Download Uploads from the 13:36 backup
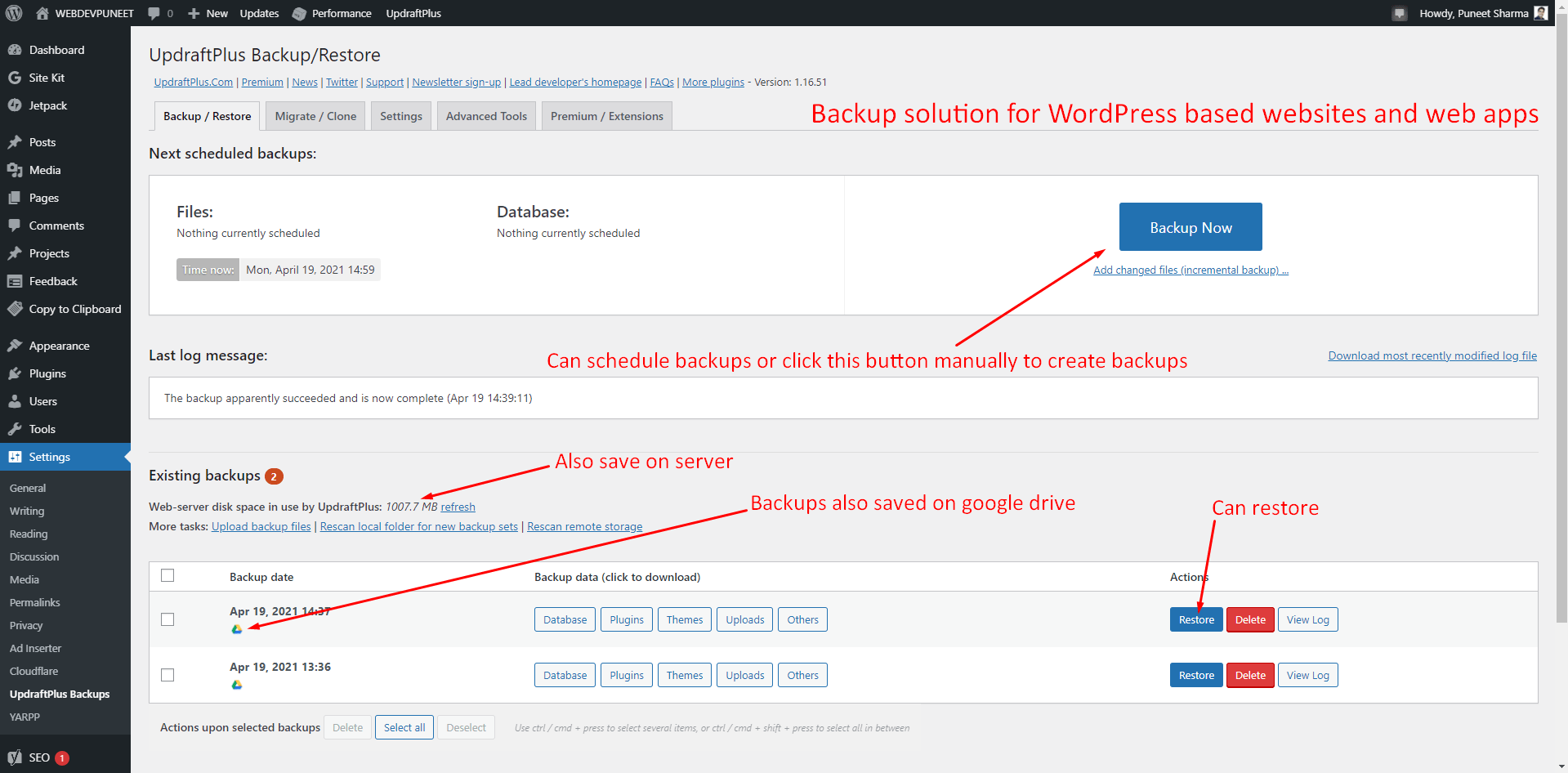Image resolution: width=1568 pixels, height=773 pixels. (x=745, y=675)
